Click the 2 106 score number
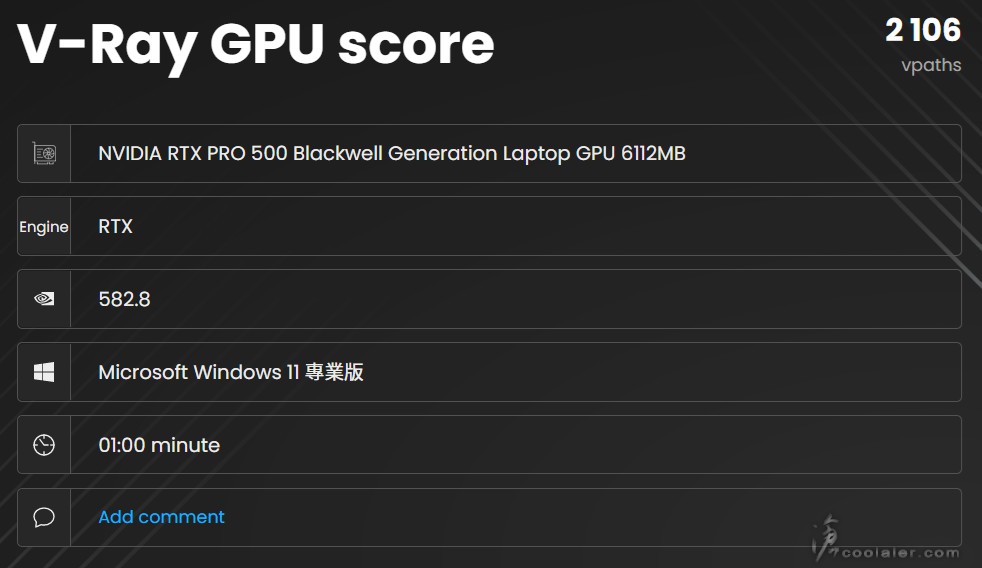This screenshot has width=982, height=568. point(922,30)
